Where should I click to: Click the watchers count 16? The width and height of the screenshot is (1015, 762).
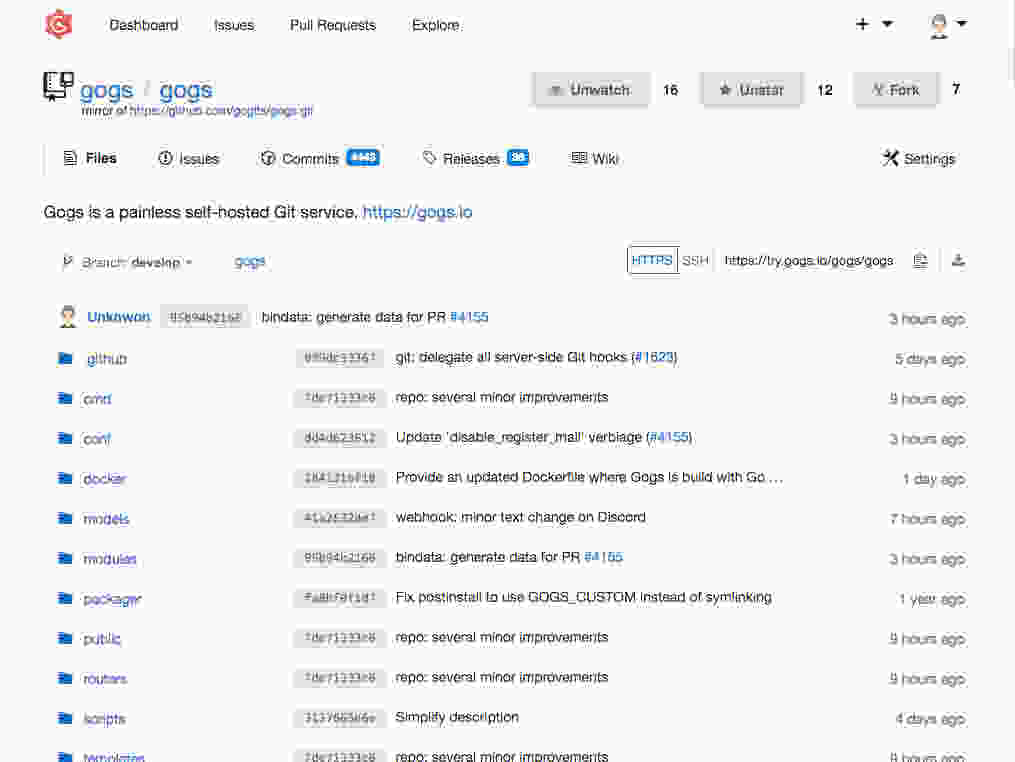pyautogui.click(x=671, y=89)
